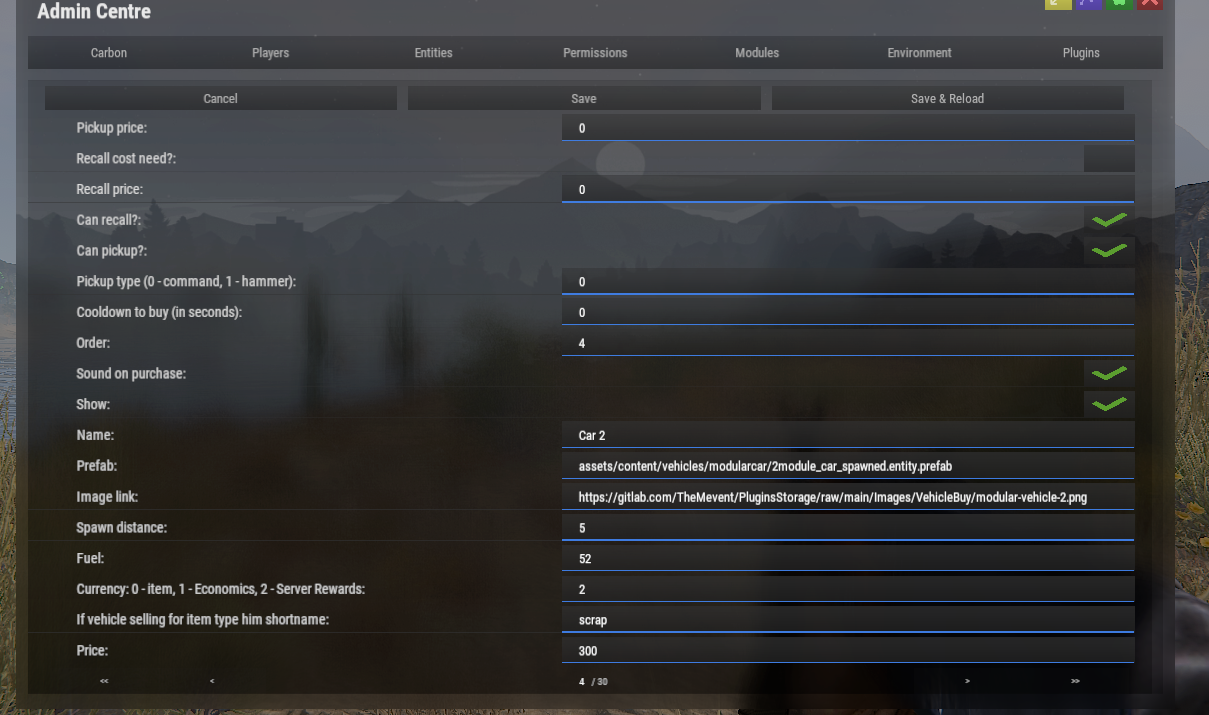Go to the previous page with <
The image size is (1209, 715).
click(212, 681)
